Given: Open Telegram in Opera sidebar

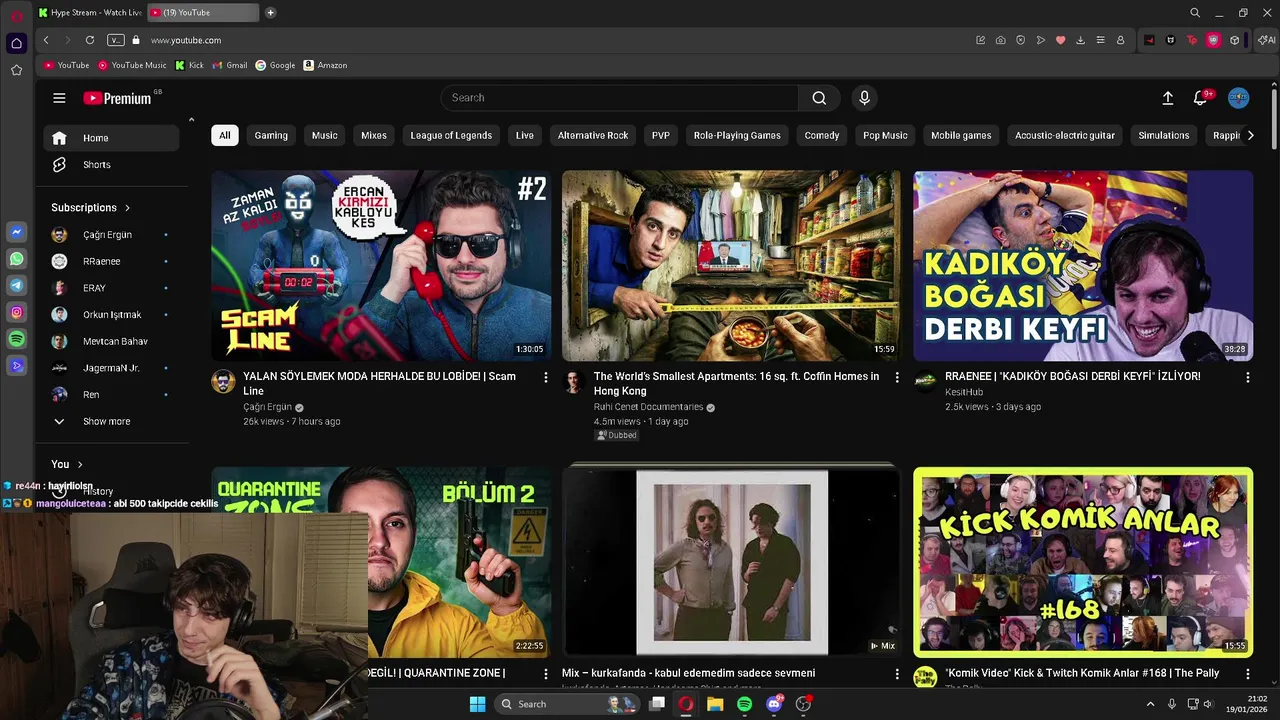Looking at the screenshot, I should (x=17, y=286).
